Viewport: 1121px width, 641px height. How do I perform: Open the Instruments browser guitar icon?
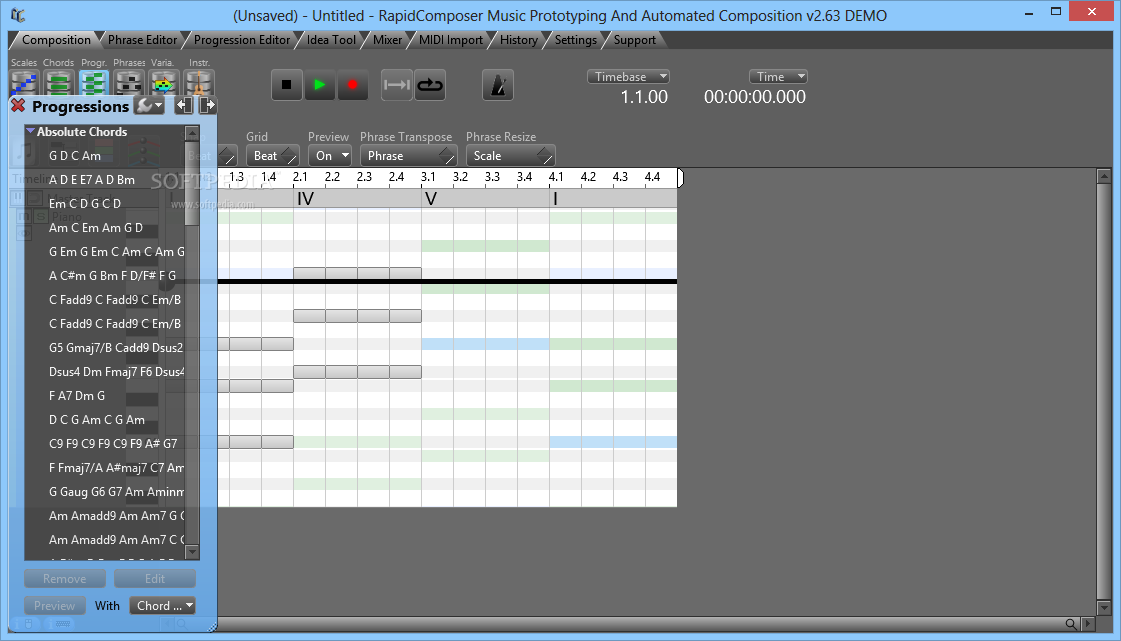click(x=199, y=84)
